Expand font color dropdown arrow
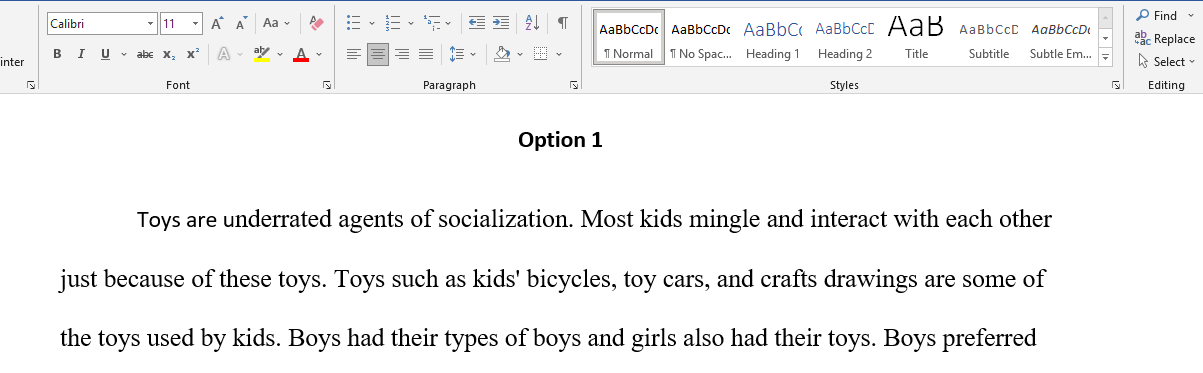 coord(319,54)
